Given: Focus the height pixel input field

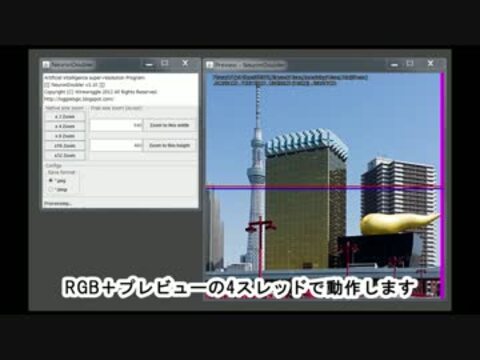Looking at the screenshot, I should (x=116, y=145).
